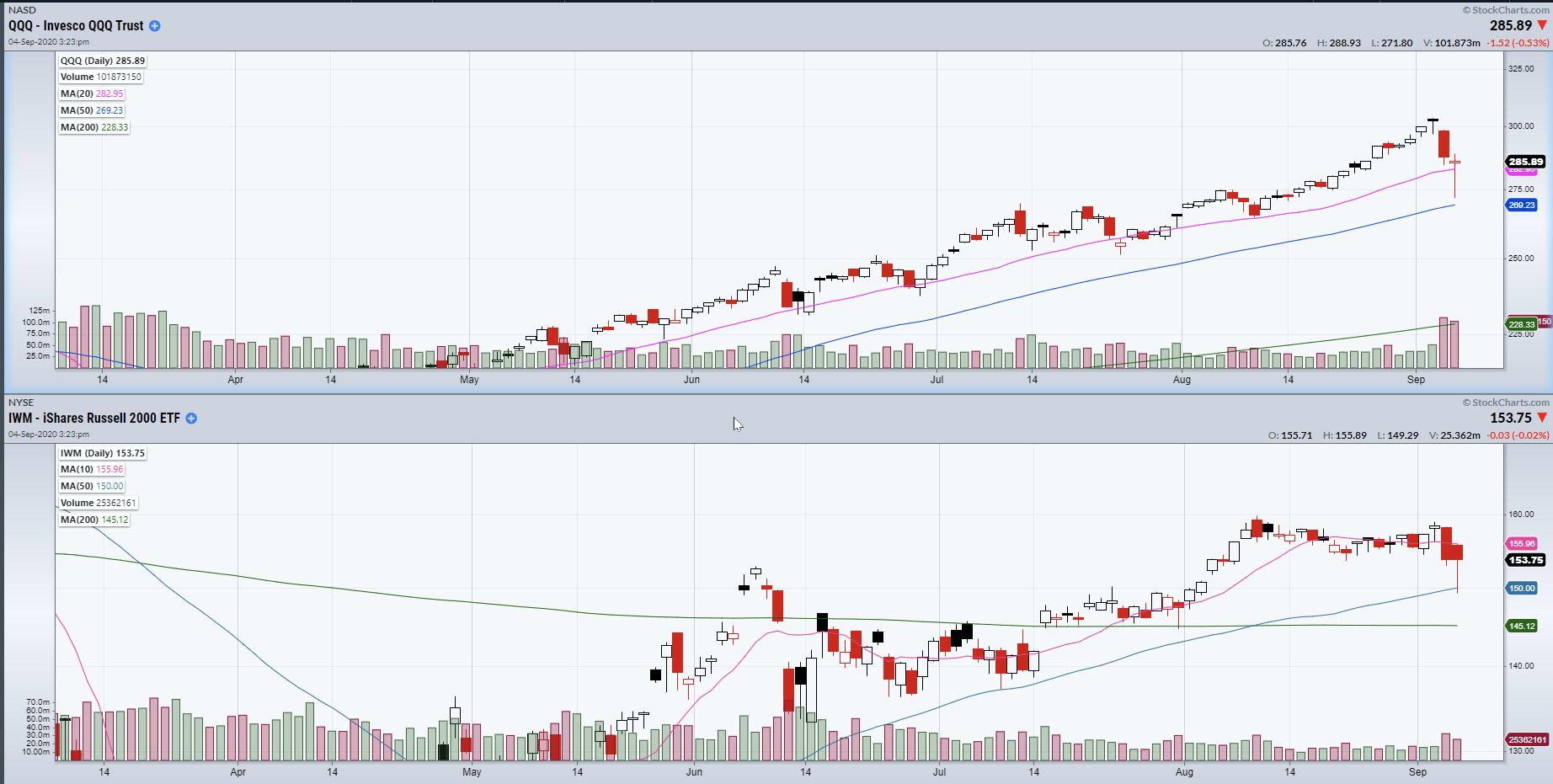Click the pink 155.96 MA tag on IWM axis
The width and height of the screenshot is (1553, 784).
(x=1522, y=544)
